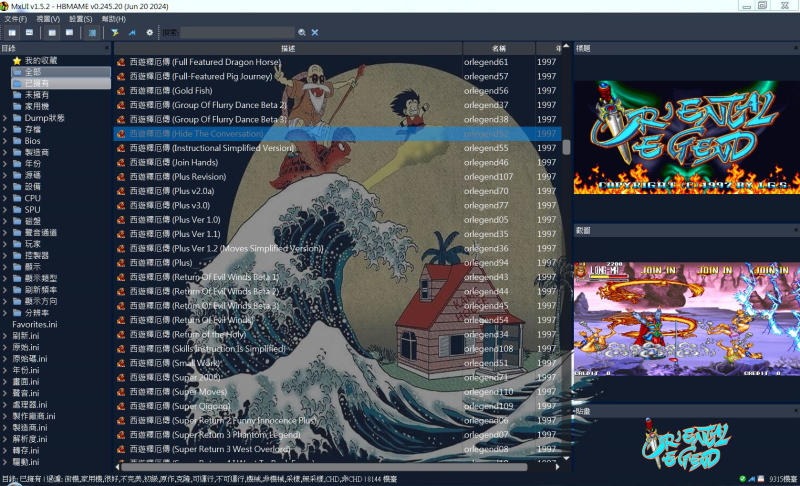Expand the 刷新.ini tree entry
Screen dimensions: 800x486
pyautogui.click(x=5, y=336)
